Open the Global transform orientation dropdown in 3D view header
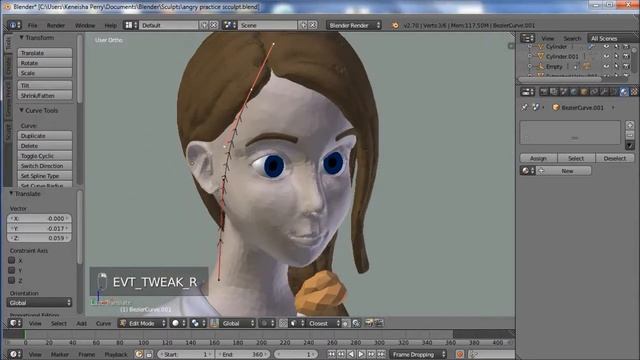 pos(238,323)
